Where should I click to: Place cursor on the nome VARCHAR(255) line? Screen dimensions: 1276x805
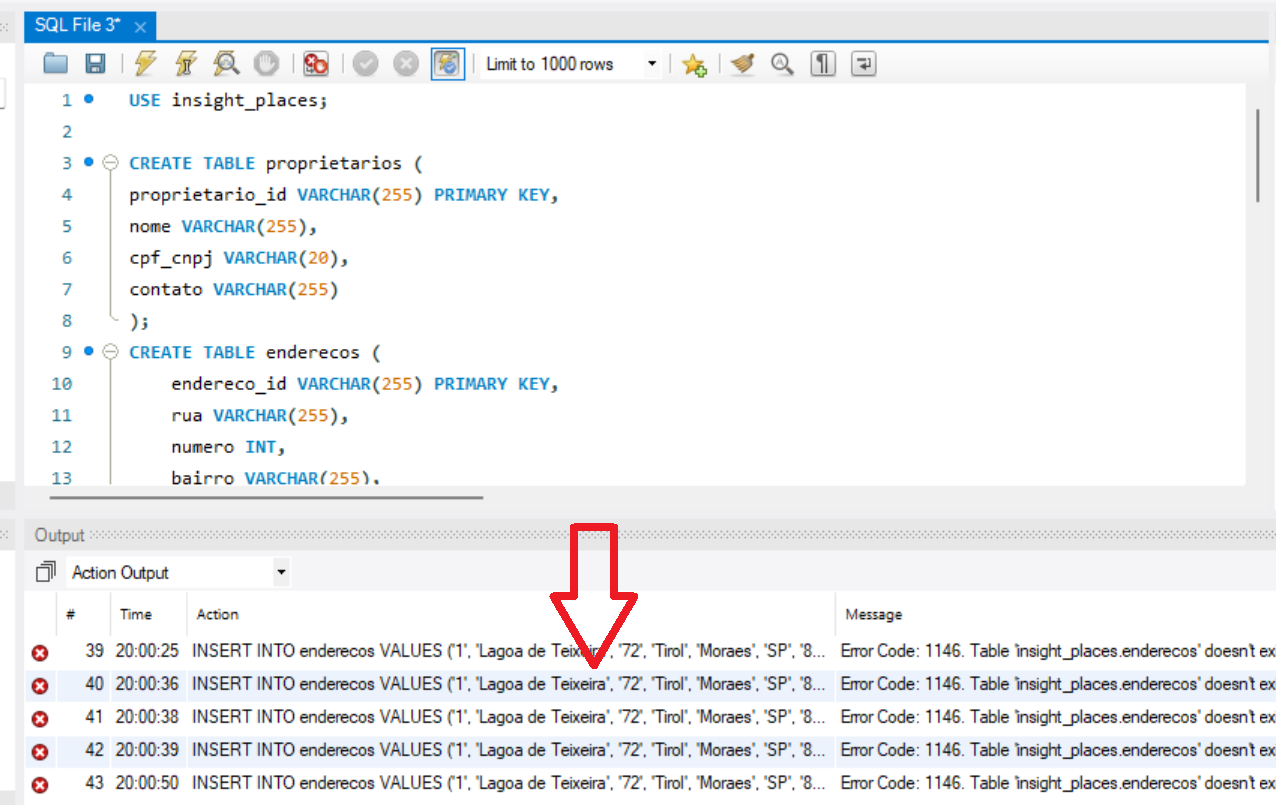click(x=222, y=226)
